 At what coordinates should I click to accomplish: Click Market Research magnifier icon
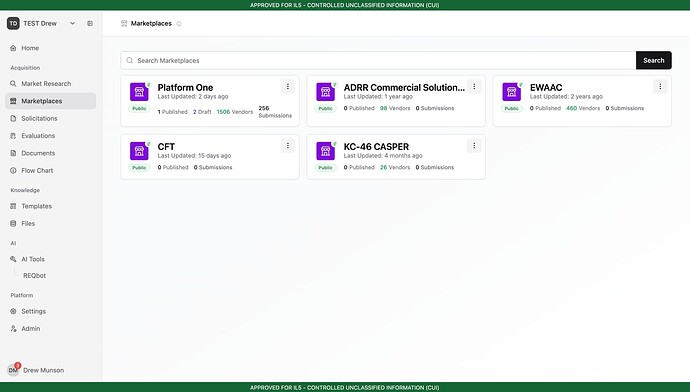(x=13, y=84)
